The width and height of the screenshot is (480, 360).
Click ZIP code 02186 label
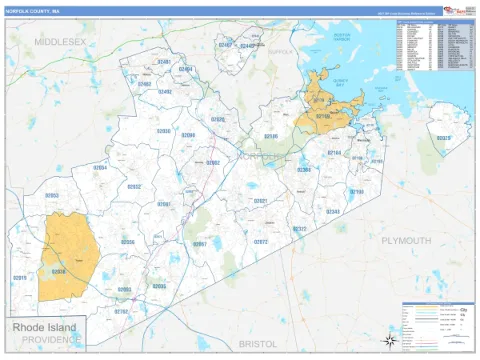[271, 137]
